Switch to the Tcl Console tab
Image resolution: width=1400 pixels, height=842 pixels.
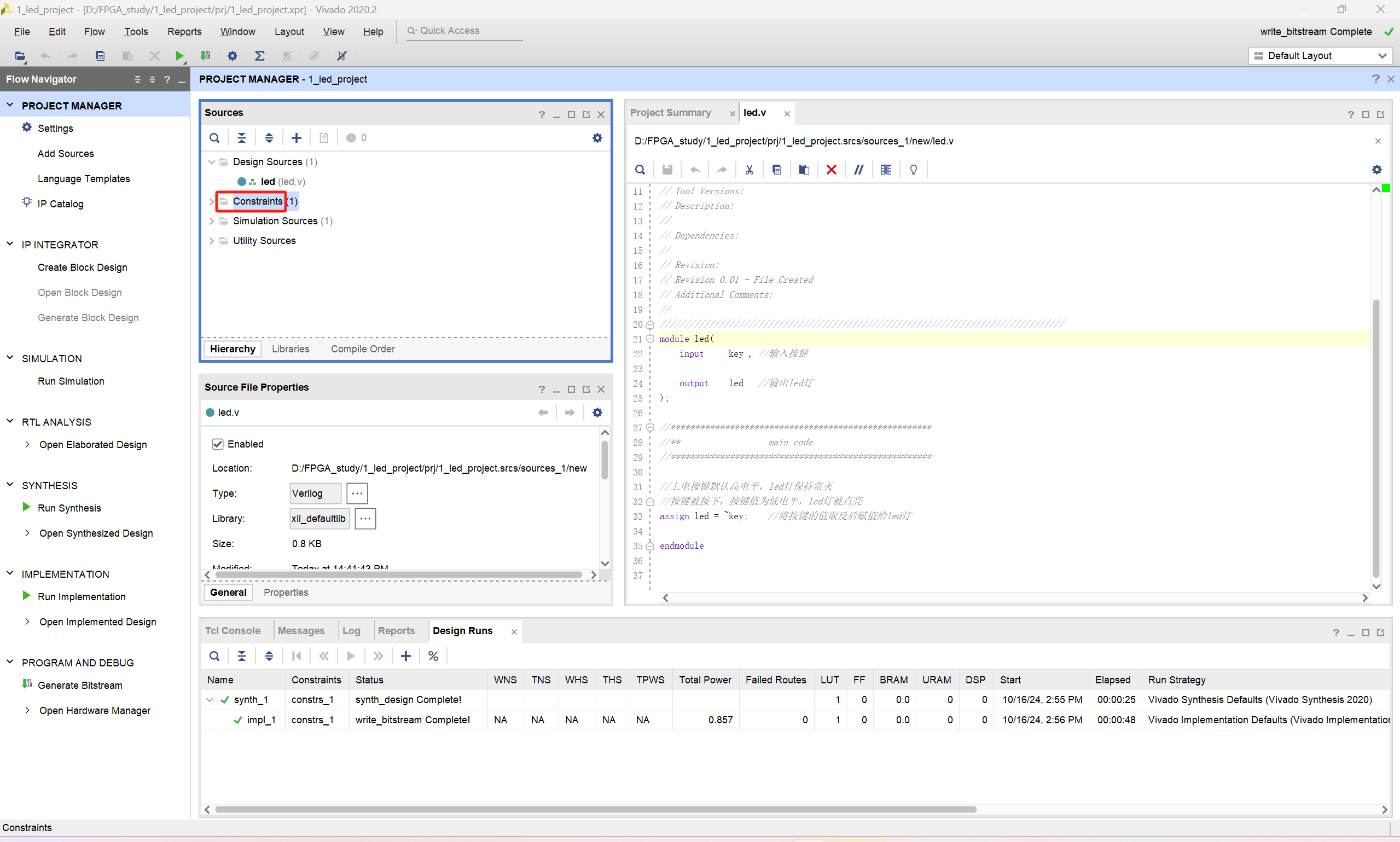(x=233, y=630)
